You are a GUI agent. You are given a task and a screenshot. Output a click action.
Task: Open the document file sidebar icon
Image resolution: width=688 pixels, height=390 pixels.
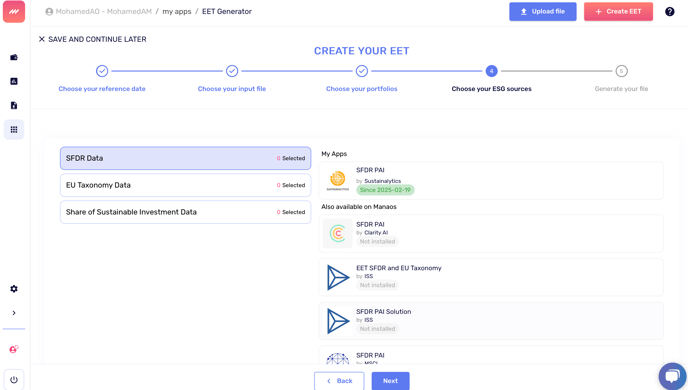click(x=14, y=105)
